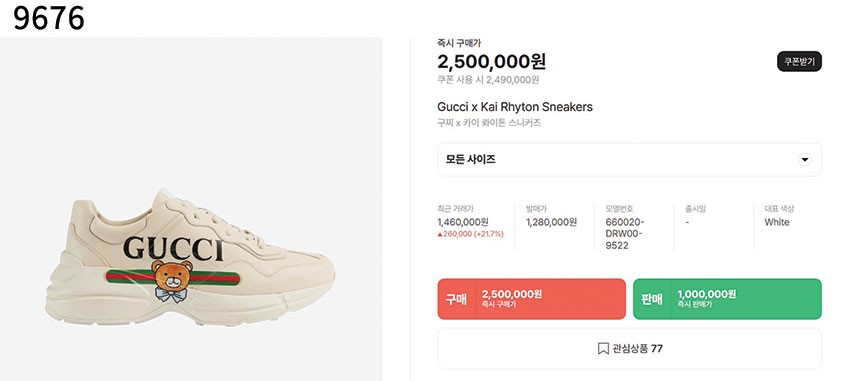Click the White 대표 색상 value

coord(777,222)
